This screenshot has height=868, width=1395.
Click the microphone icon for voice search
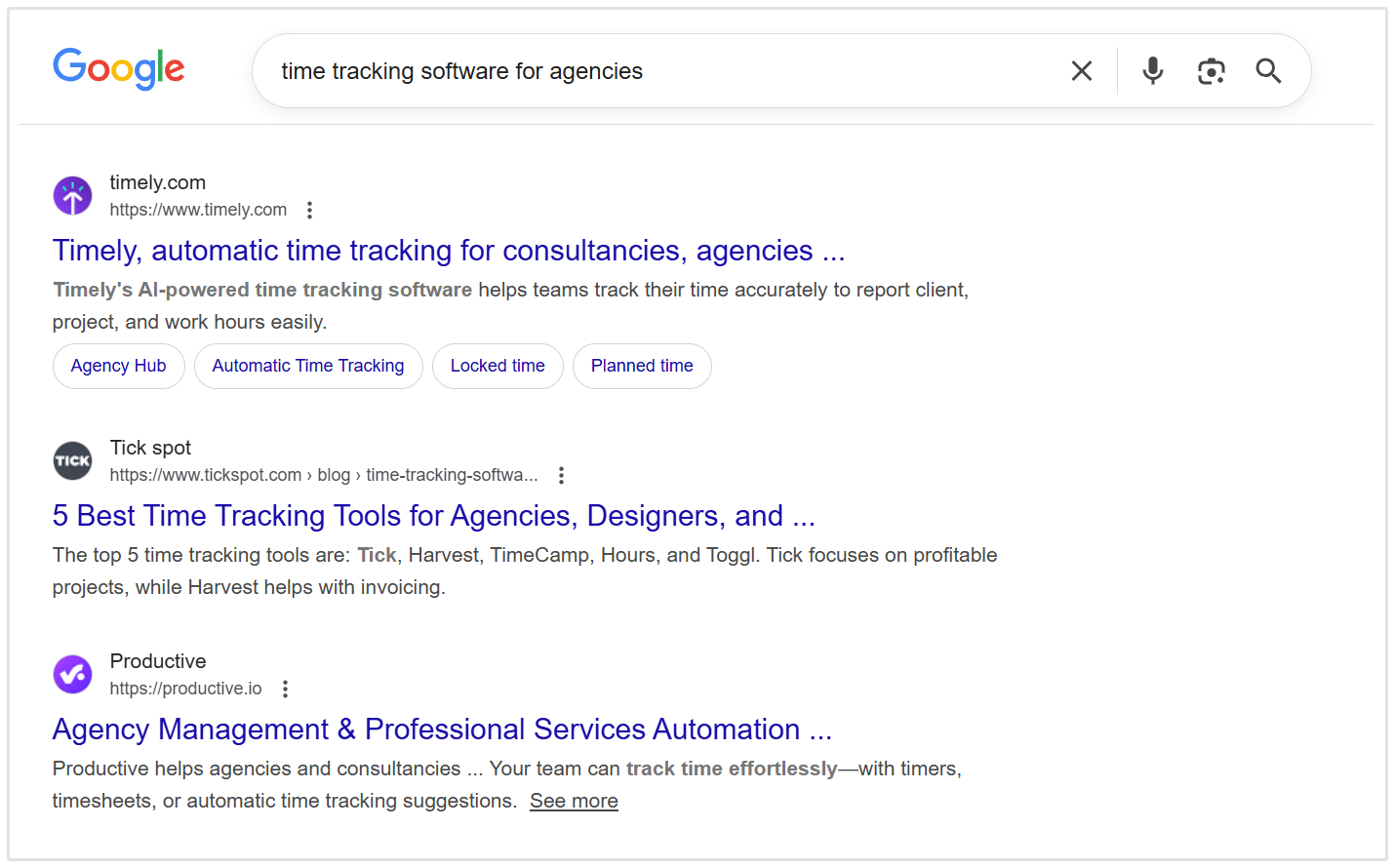pyautogui.click(x=1152, y=70)
